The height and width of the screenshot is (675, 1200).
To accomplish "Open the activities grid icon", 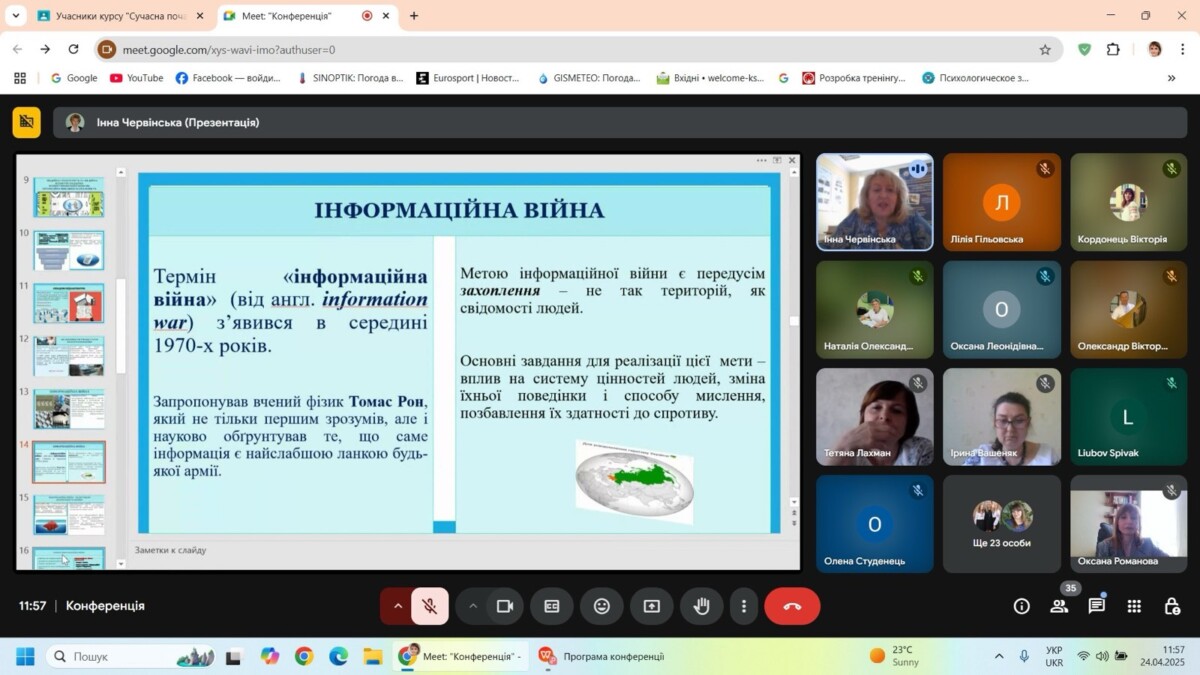I will [1134, 606].
